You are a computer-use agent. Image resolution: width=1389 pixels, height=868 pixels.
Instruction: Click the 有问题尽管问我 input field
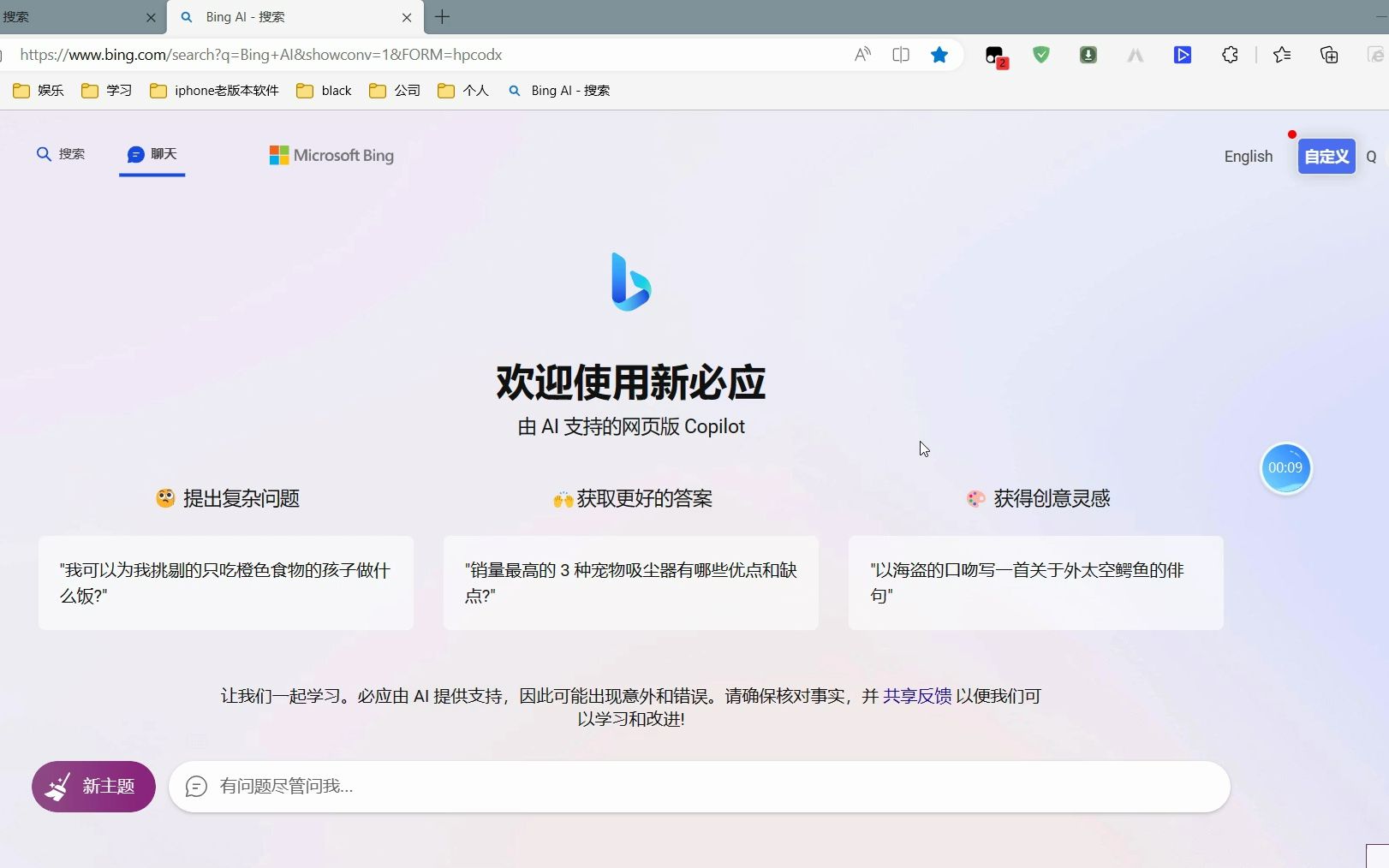click(x=700, y=786)
